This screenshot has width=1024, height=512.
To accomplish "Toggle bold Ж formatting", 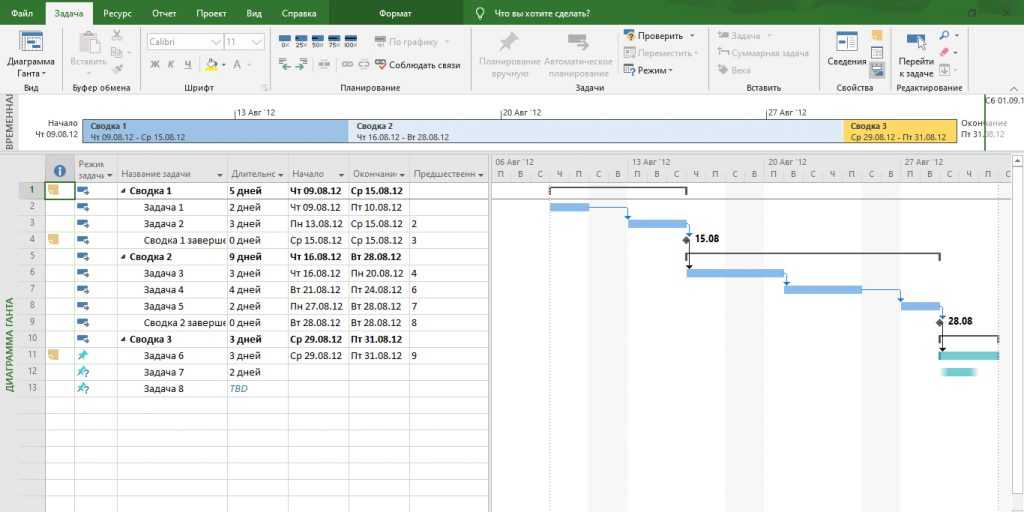I will [x=155, y=65].
